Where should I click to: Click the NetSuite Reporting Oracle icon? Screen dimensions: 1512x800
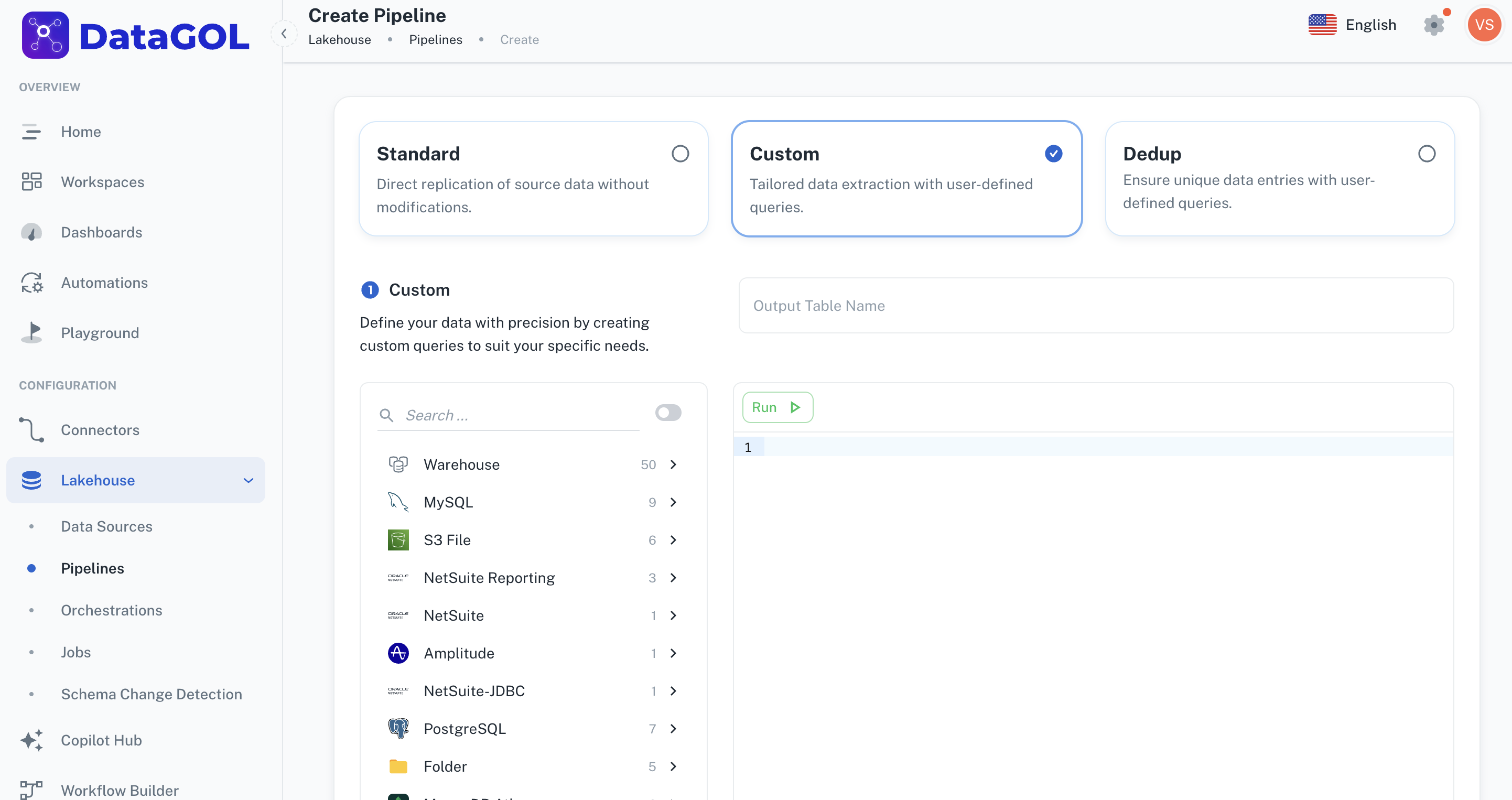(398, 578)
